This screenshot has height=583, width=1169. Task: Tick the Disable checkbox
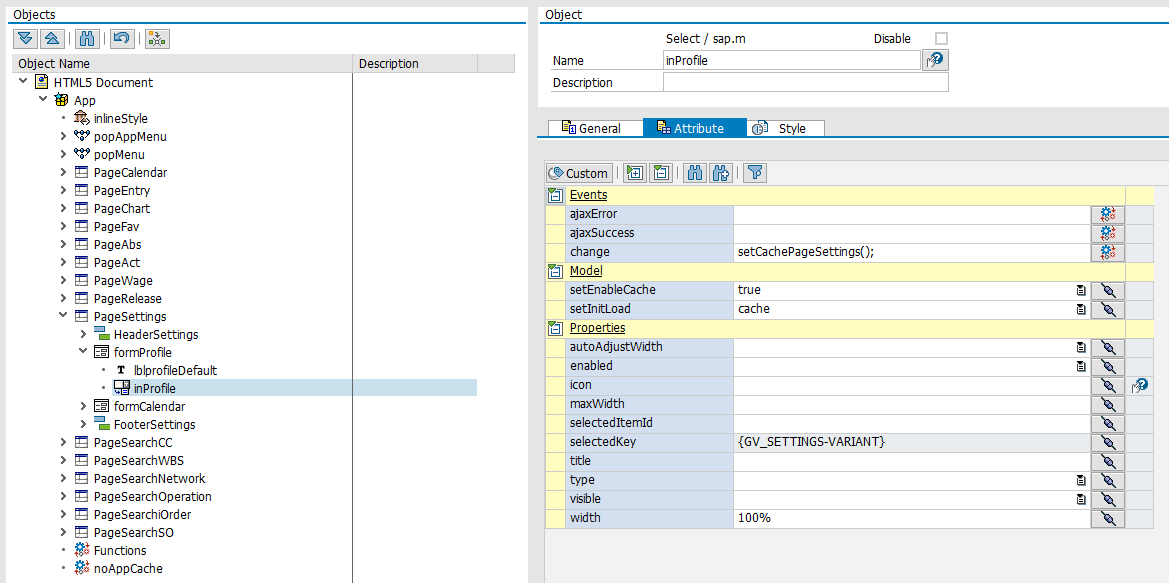tap(941, 39)
